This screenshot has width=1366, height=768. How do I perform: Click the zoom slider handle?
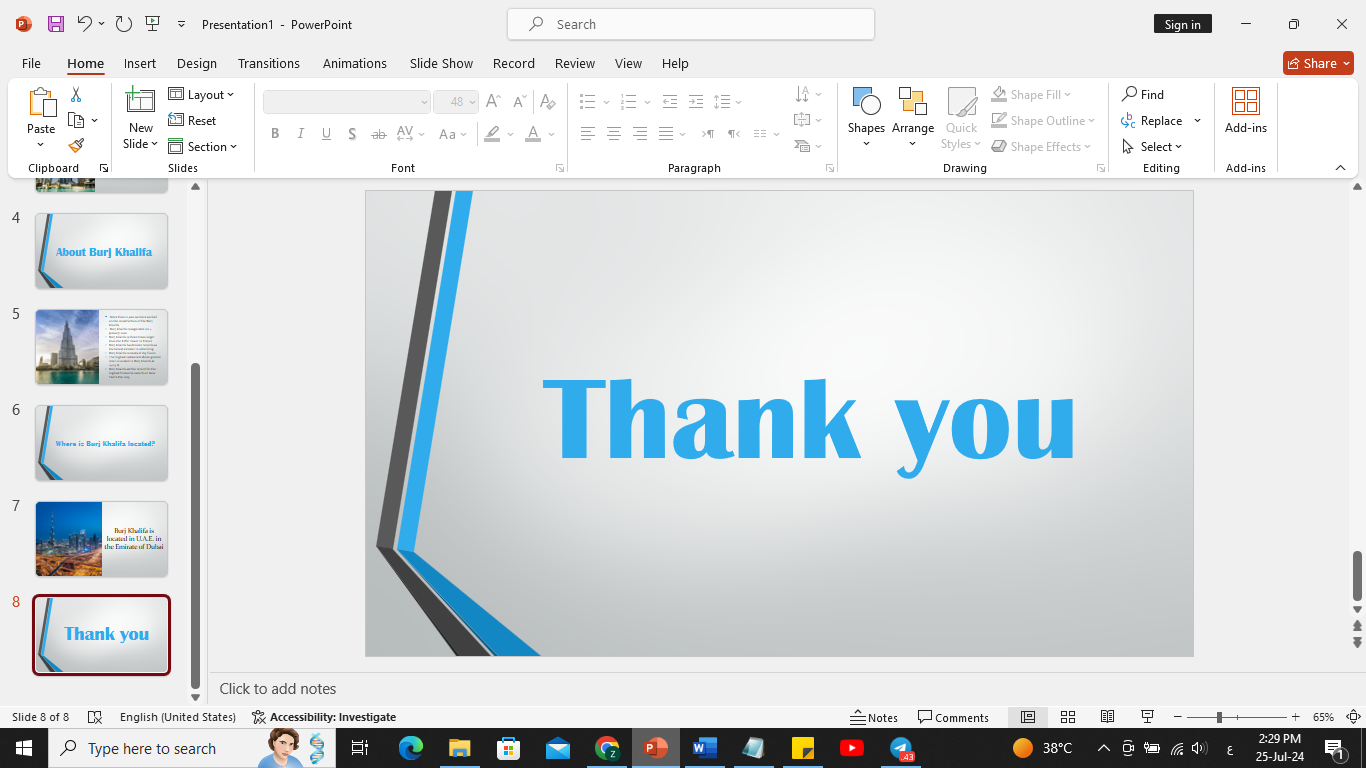pos(1219,717)
